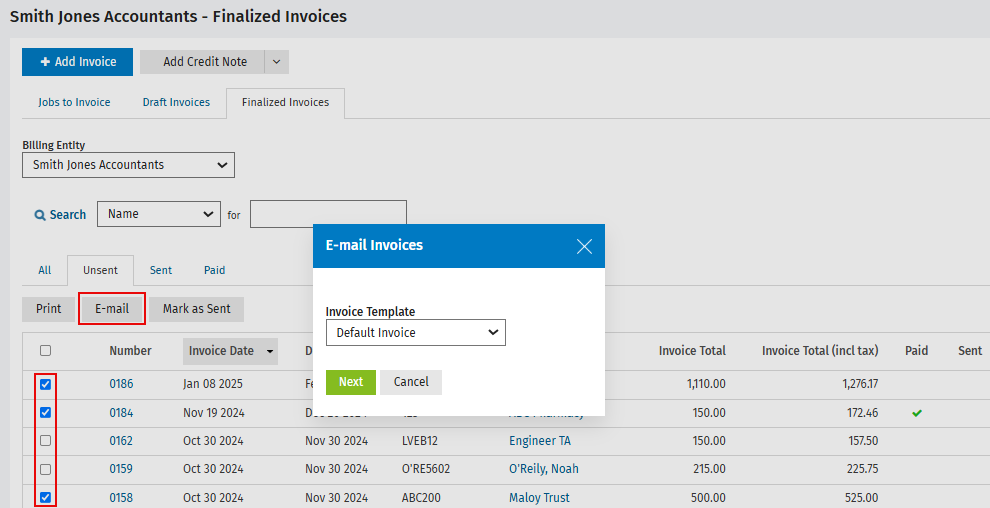This screenshot has width=990, height=508.
Task: Open the search field Name dropdown
Action: 158,214
